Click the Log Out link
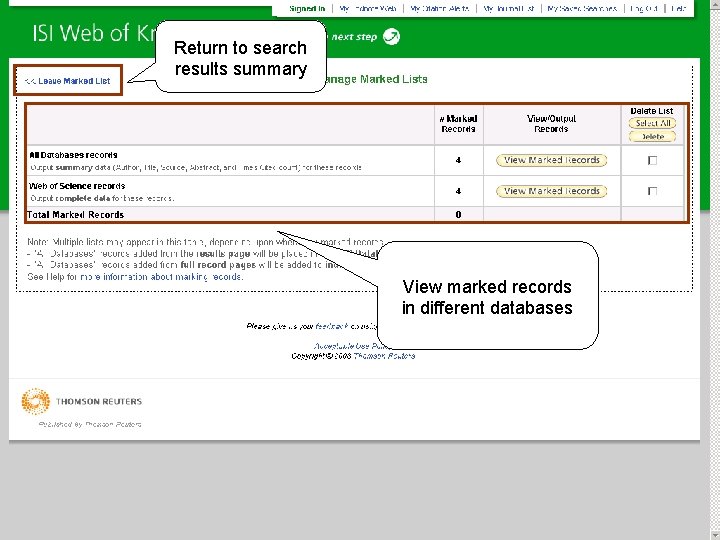The height and width of the screenshot is (540, 720). click(644, 8)
